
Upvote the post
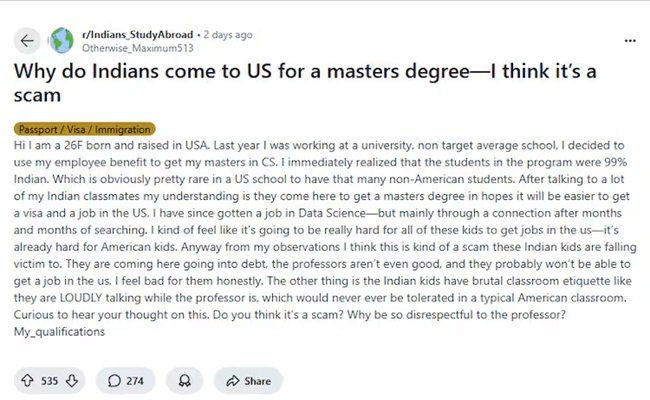(x=25, y=381)
